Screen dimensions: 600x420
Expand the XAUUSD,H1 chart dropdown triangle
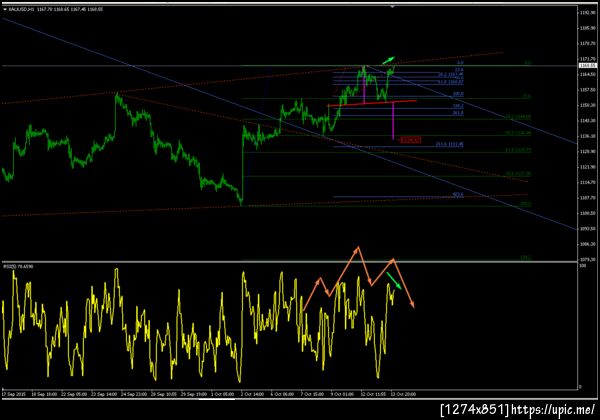[5, 9]
